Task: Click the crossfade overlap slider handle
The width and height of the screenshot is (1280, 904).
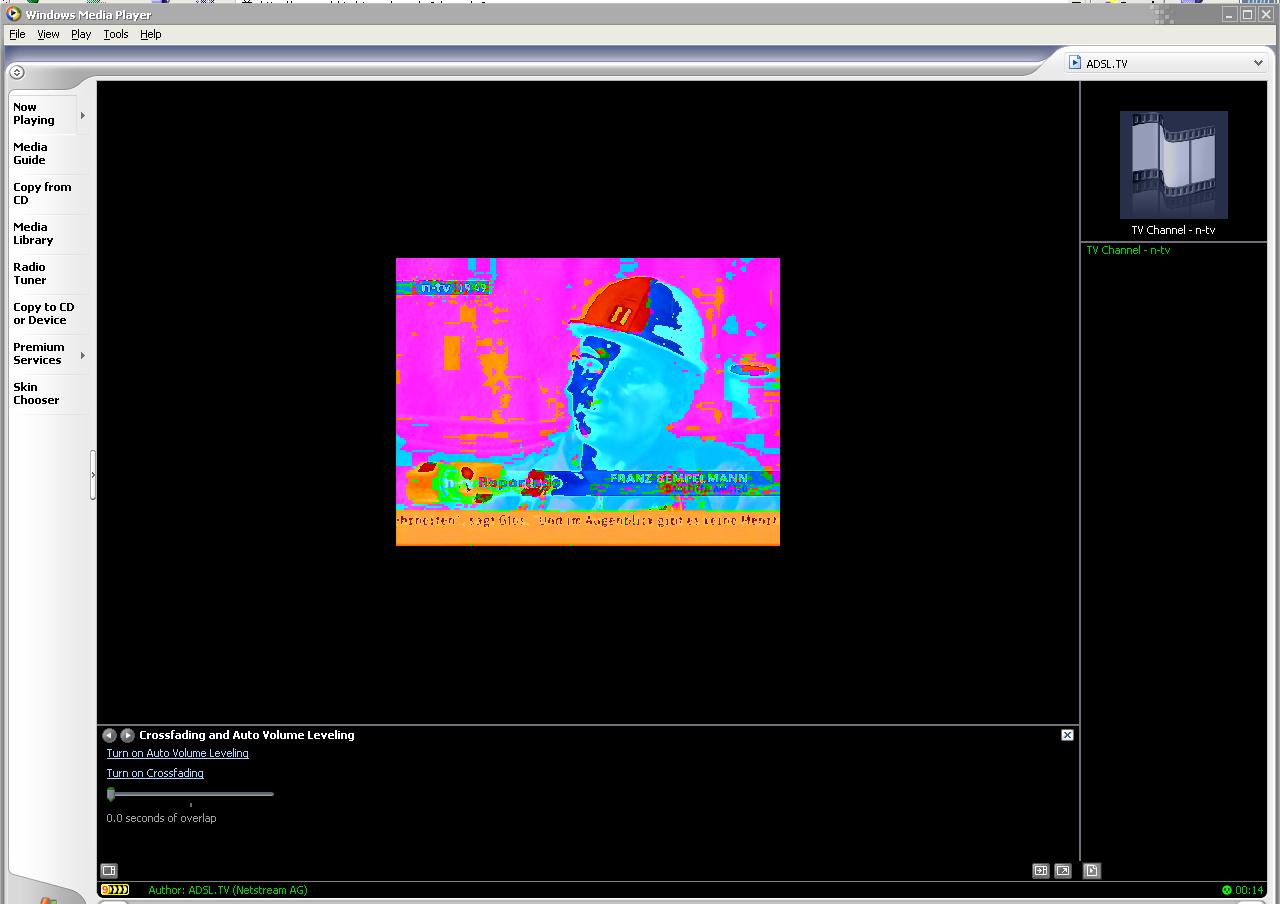Action: click(111, 794)
